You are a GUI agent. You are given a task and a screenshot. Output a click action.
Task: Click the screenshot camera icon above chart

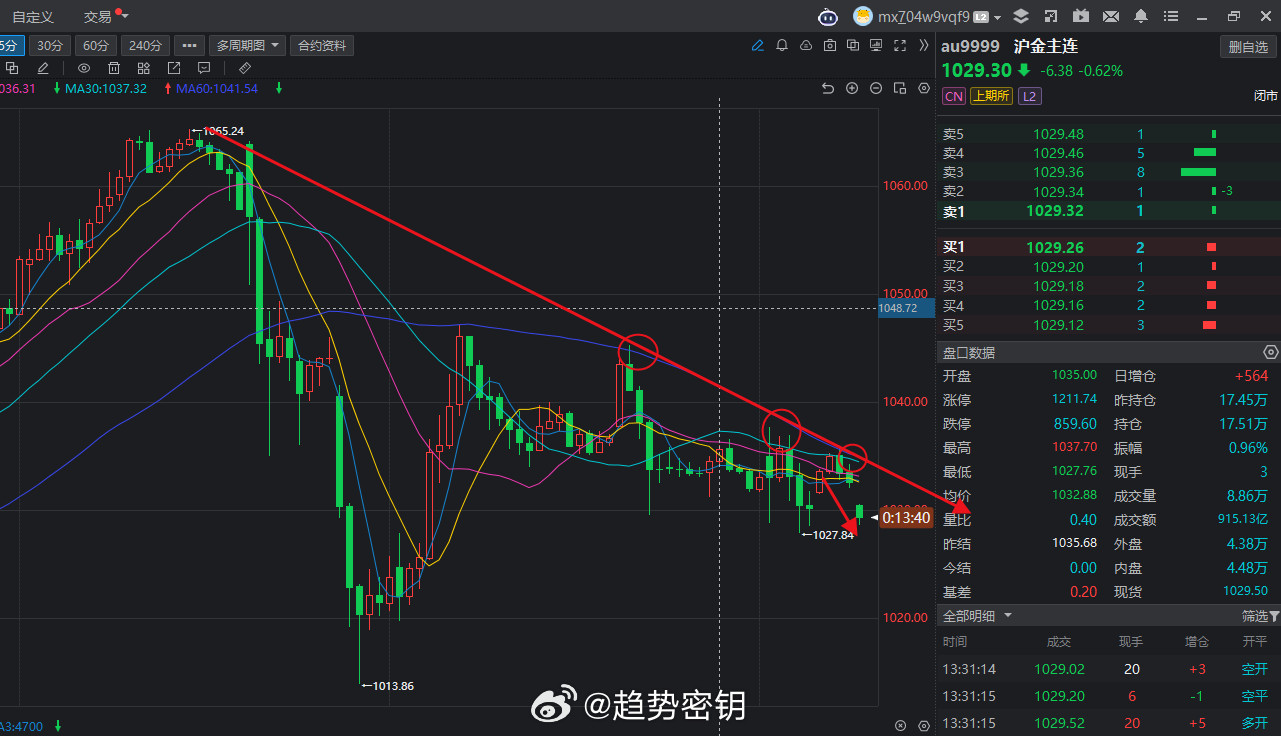pos(830,45)
